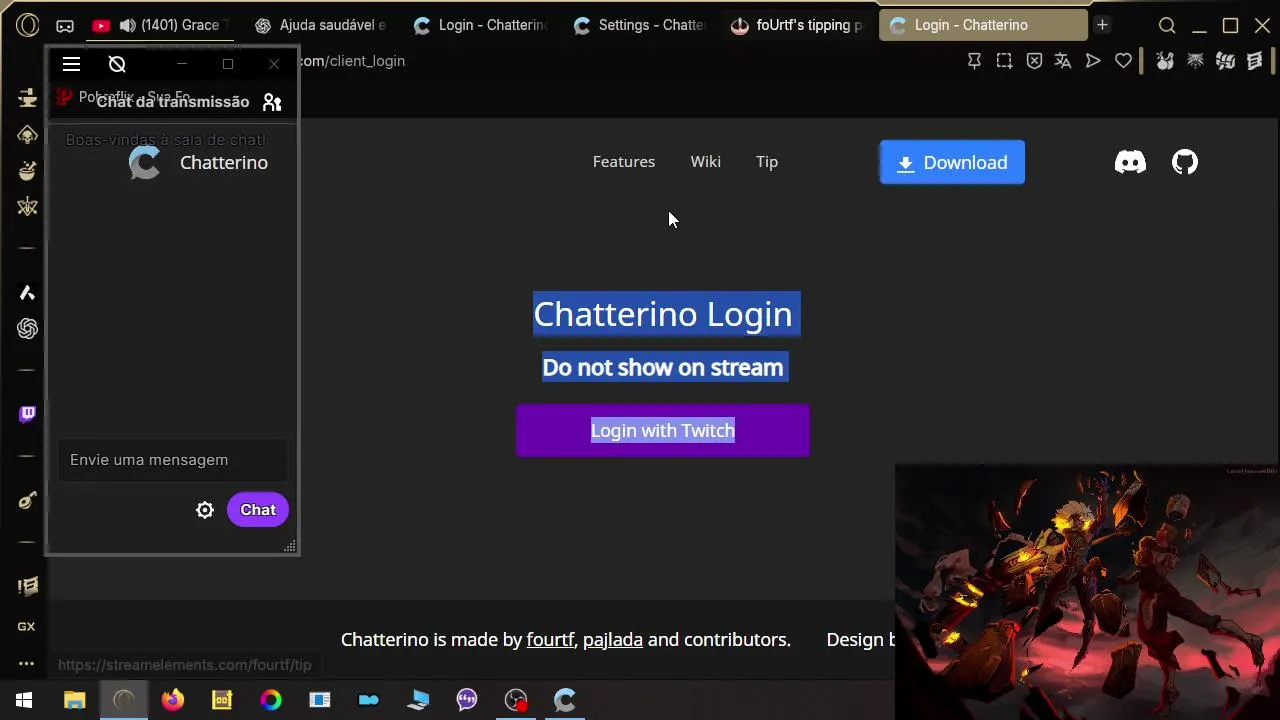
Task: Open the GX Corner gamepad icon
Action: tap(65, 26)
